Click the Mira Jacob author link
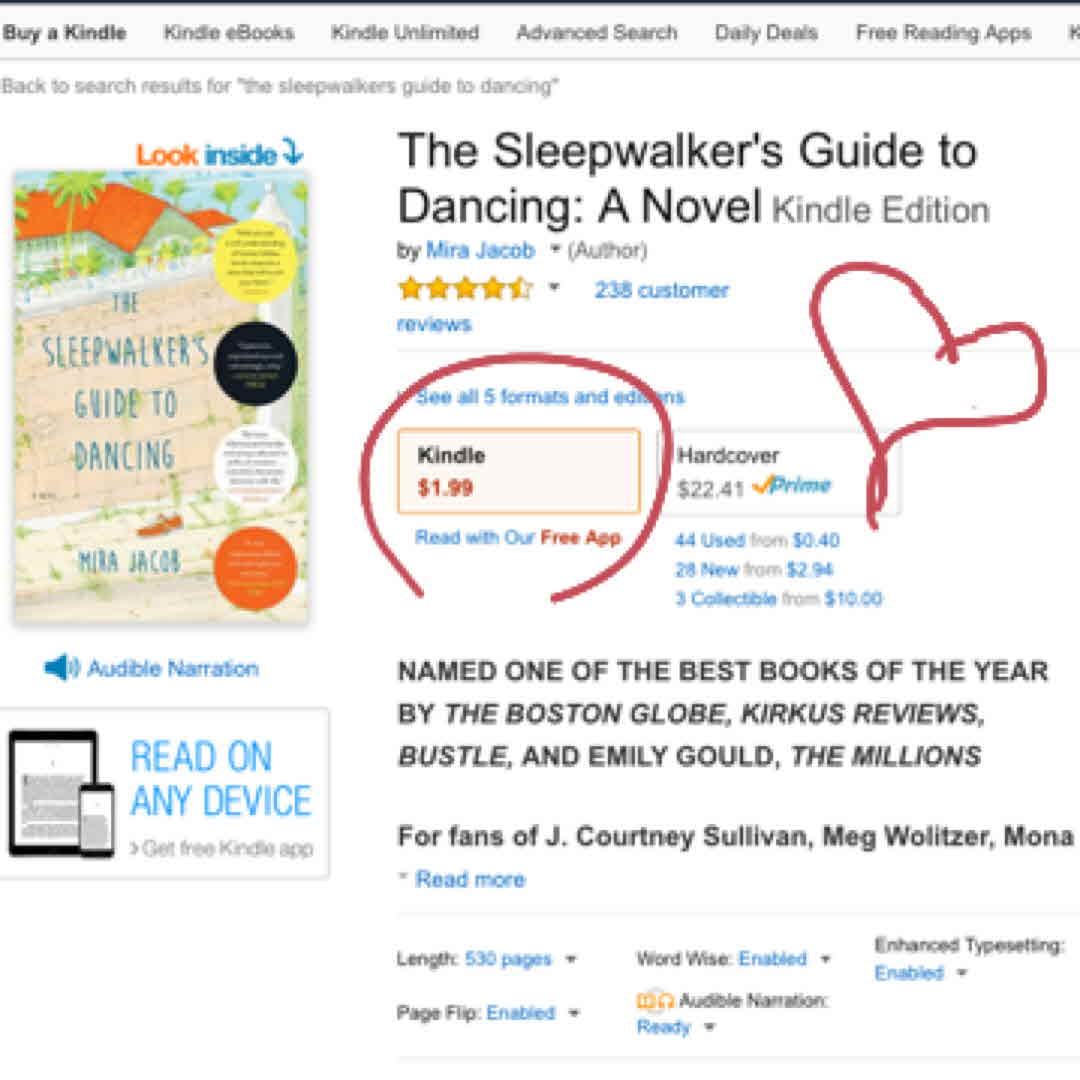The image size is (1080, 1080). [480, 250]
